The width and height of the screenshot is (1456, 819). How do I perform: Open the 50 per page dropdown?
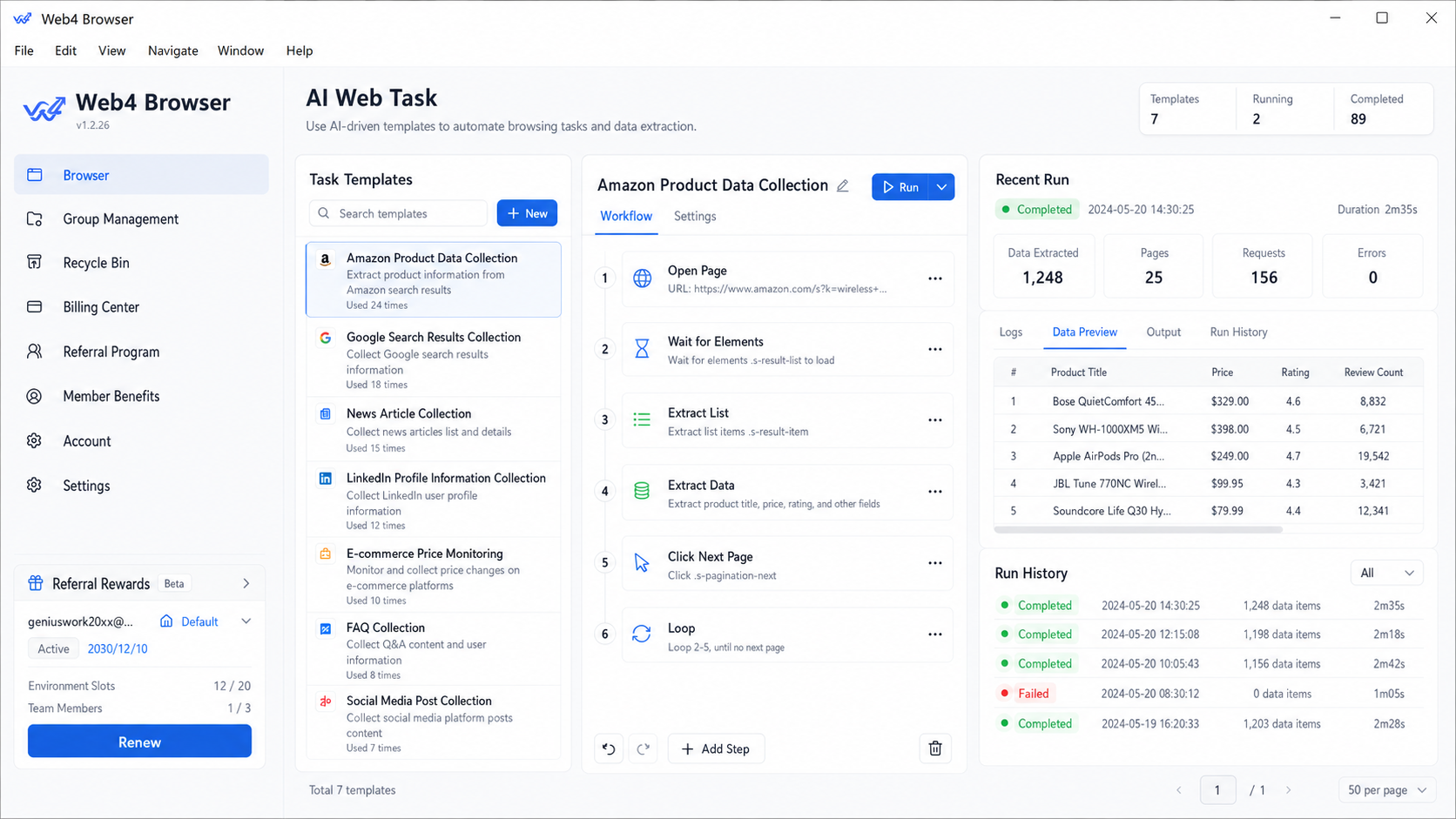click(x=1386, y=790)
